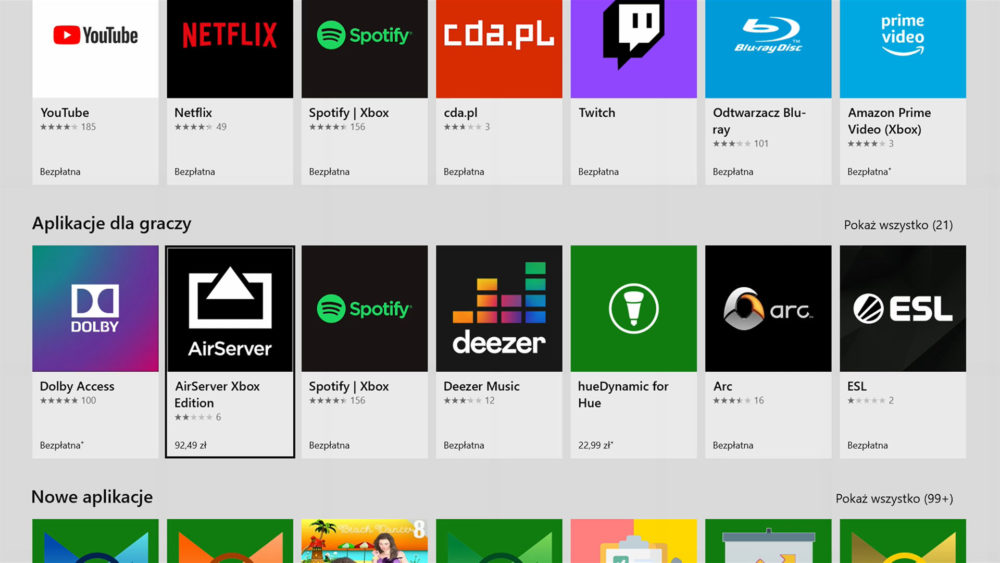Image resolution: width=1000 pixels, height=563 pixels.
Task: Click the Dolby logo image
Action: tap(95, 309)
